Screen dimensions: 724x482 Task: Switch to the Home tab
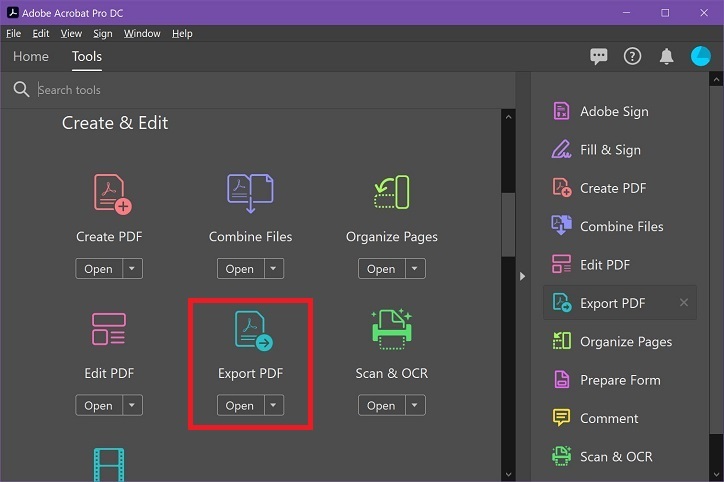(x=30, y=56)
